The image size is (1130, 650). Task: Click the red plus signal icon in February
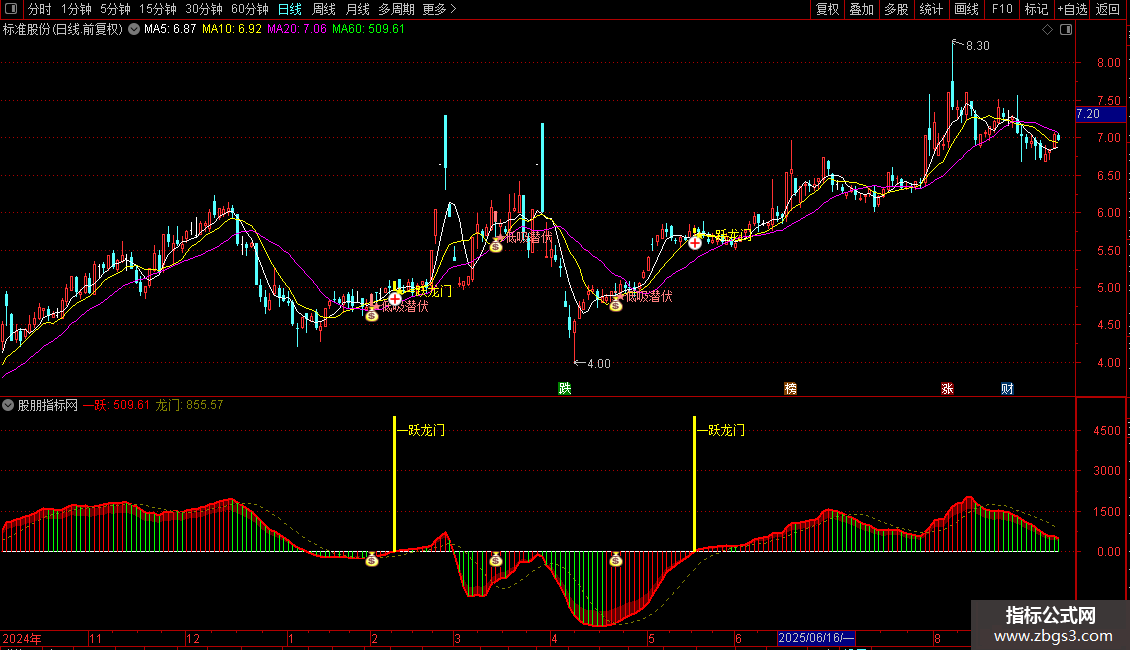point(395,298)
